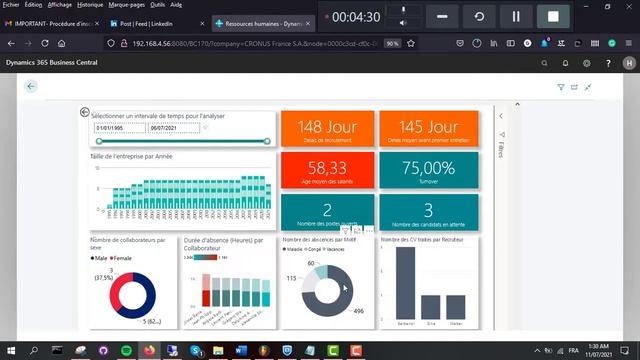The width and height of the screenshot is (640, 360).
Task: Bookmark this page with star icon
Action: point(411,43)
